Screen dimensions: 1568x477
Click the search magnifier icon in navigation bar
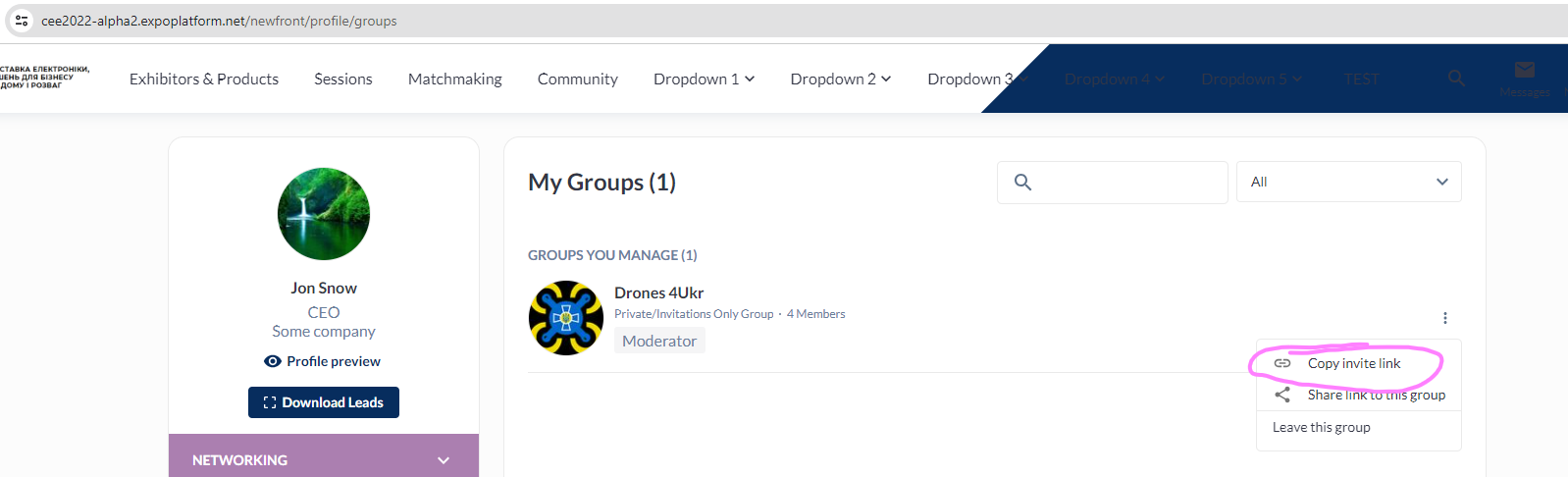click(1456, 79)
